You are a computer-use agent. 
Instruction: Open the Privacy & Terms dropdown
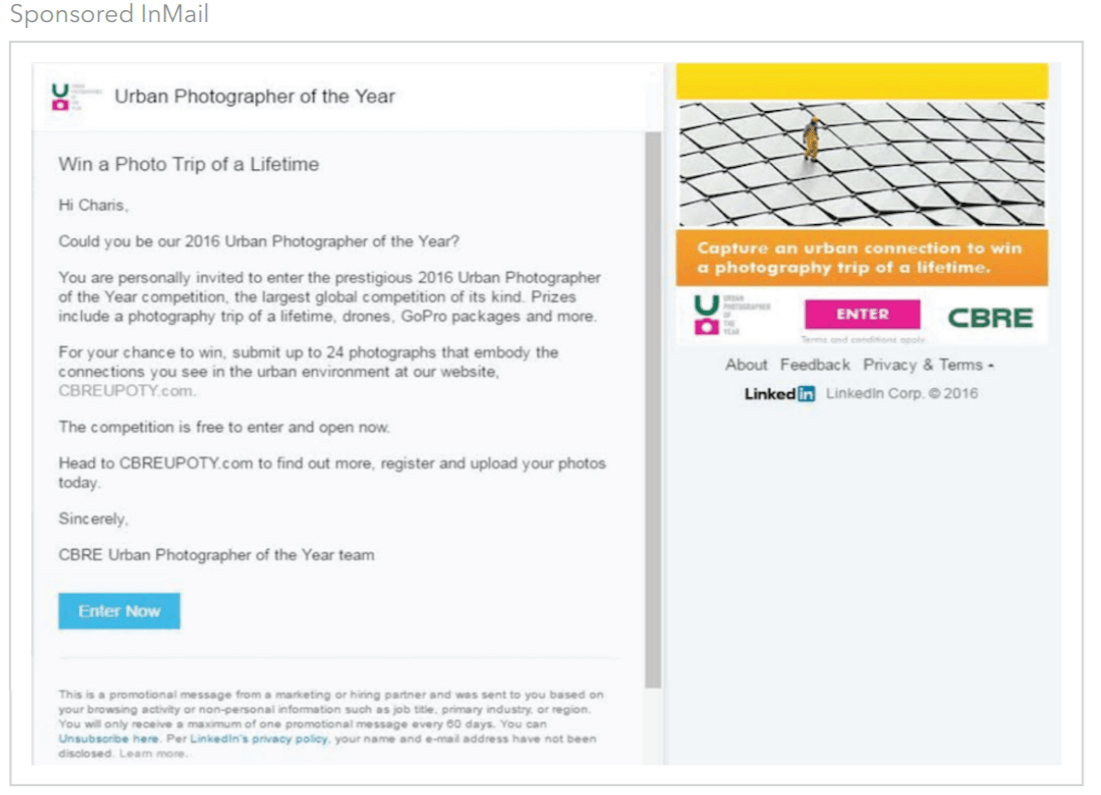coord(928,365)
